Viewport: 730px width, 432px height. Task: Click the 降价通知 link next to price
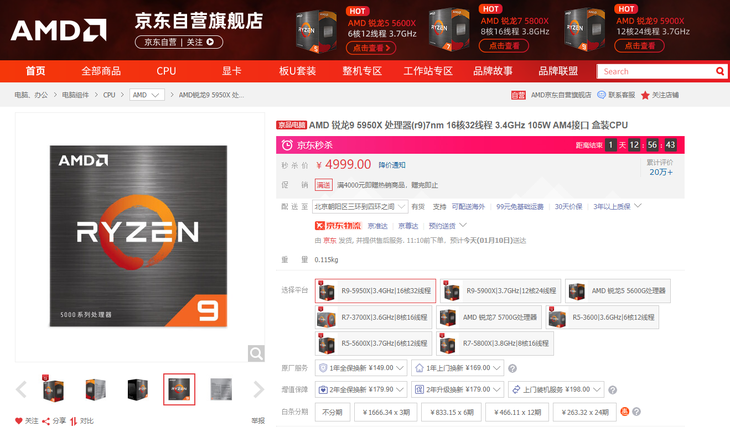click(392, 165)
